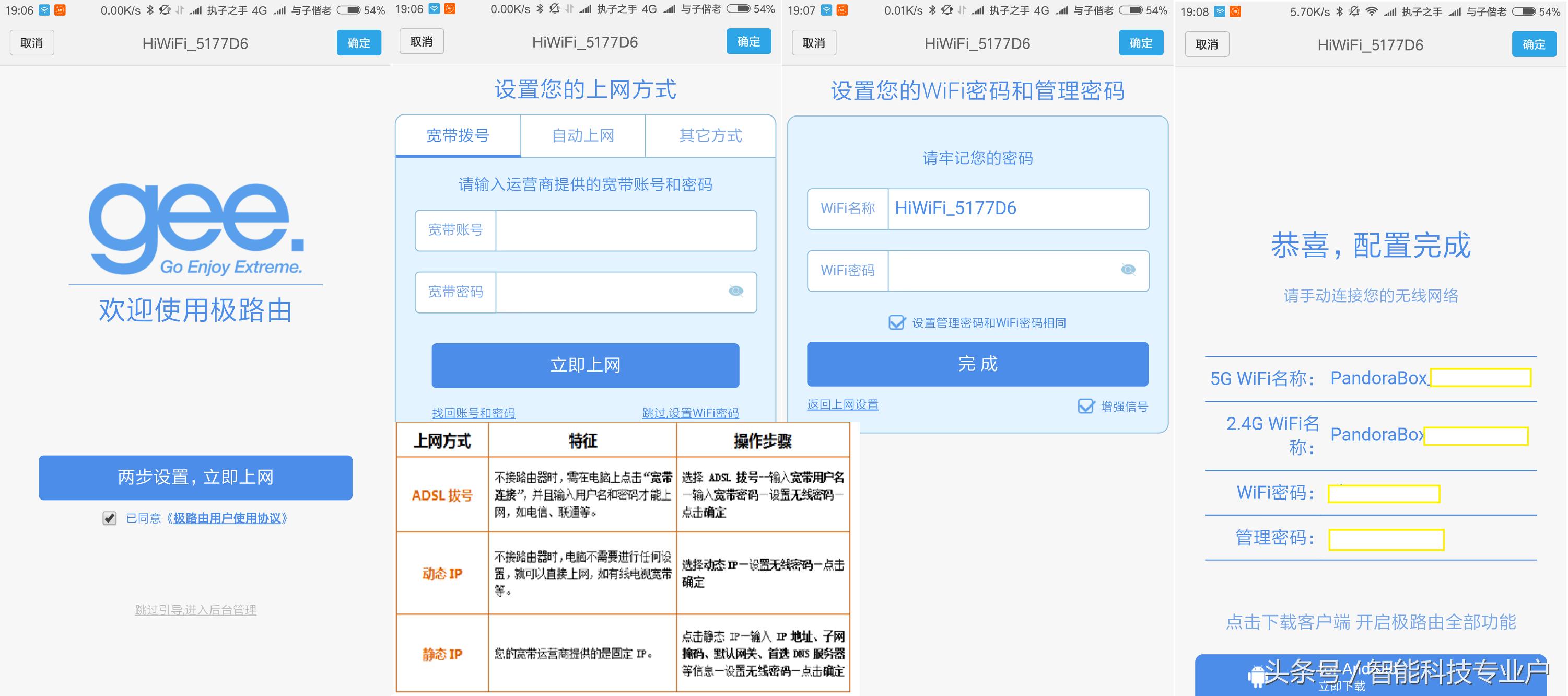Enable the 增强信号 option
This screenshot has height=696, width=1568.
coord(1086,405)
